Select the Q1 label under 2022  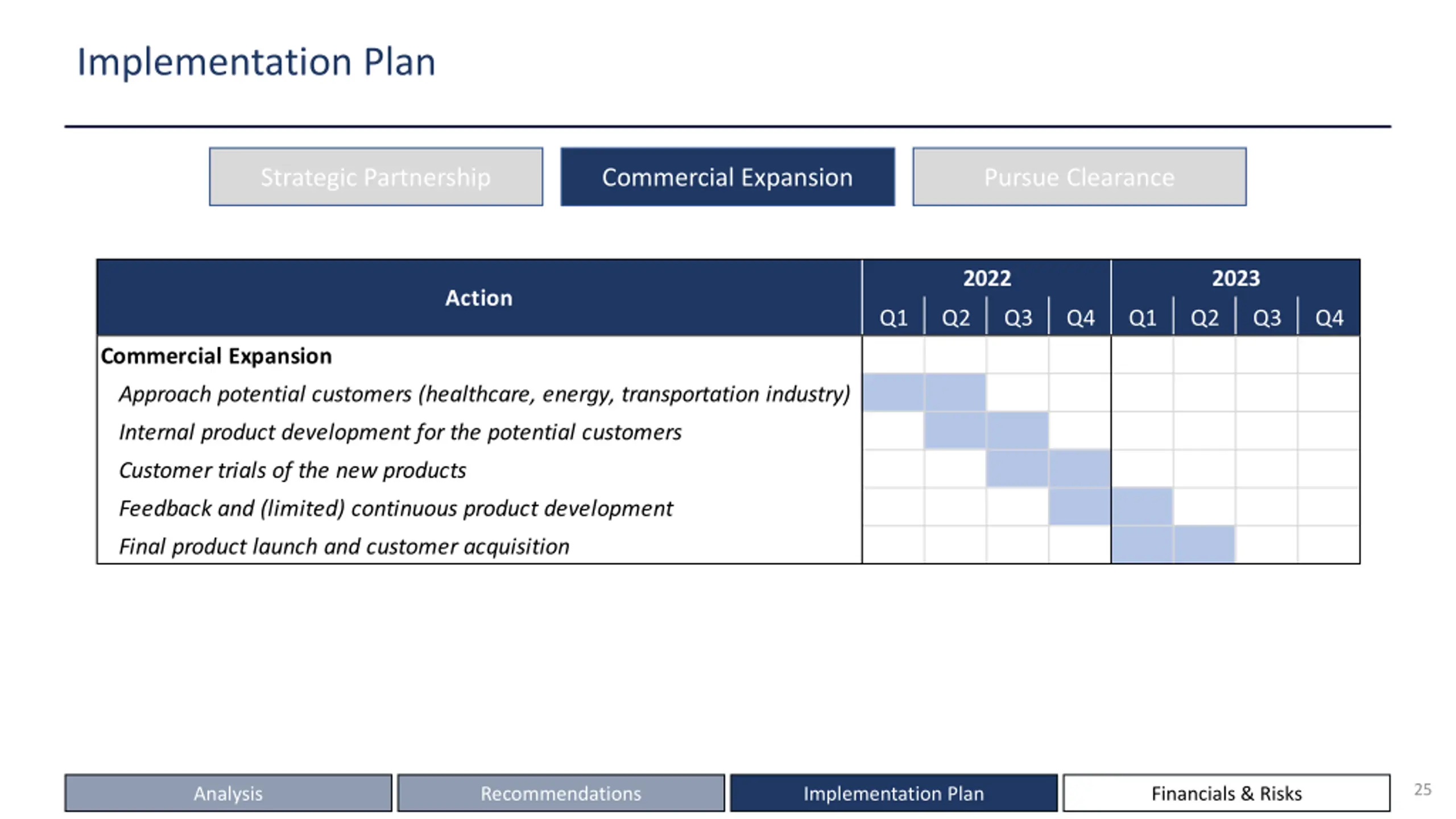tap(893, 318)
